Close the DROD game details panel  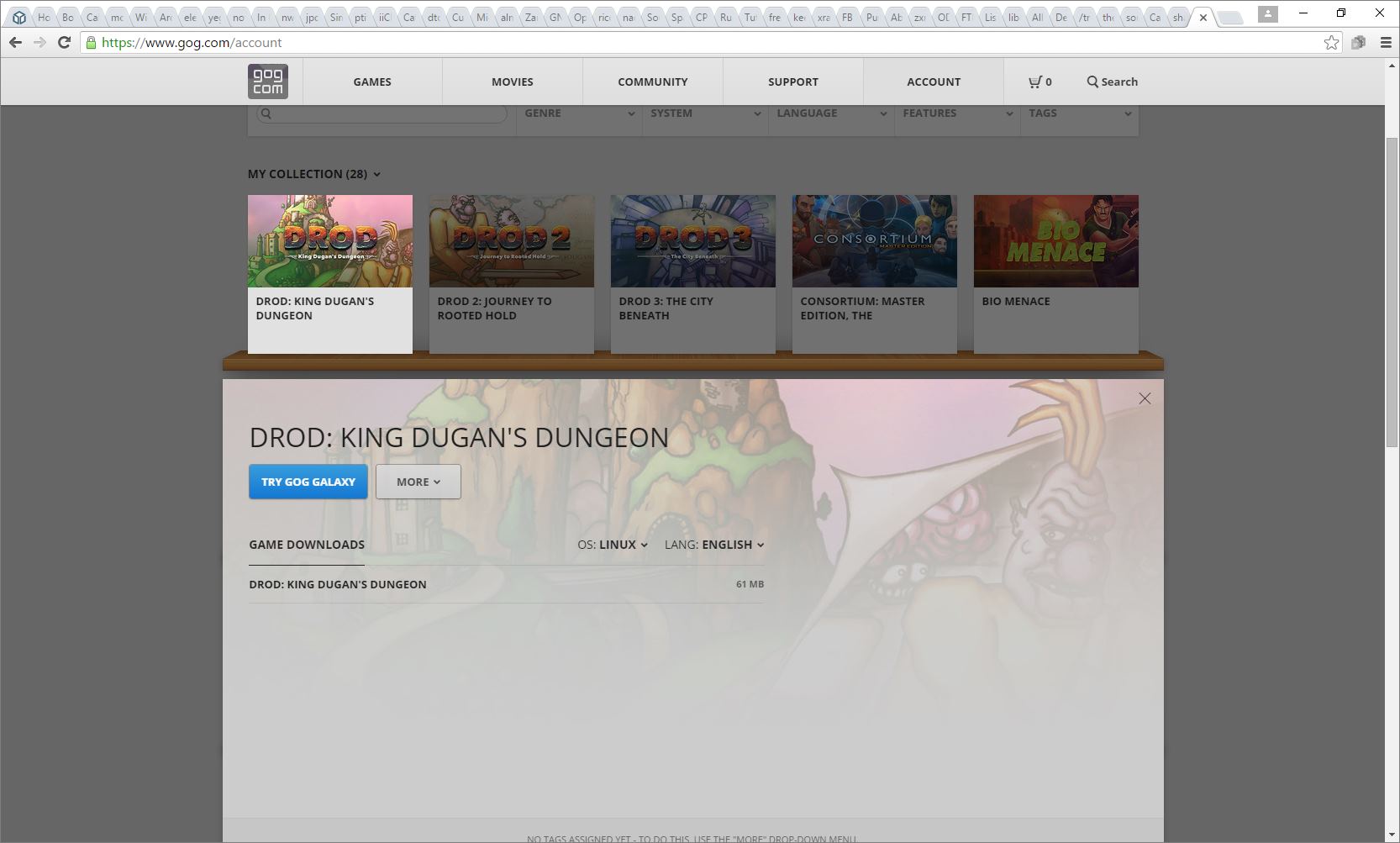(1145, 398)
